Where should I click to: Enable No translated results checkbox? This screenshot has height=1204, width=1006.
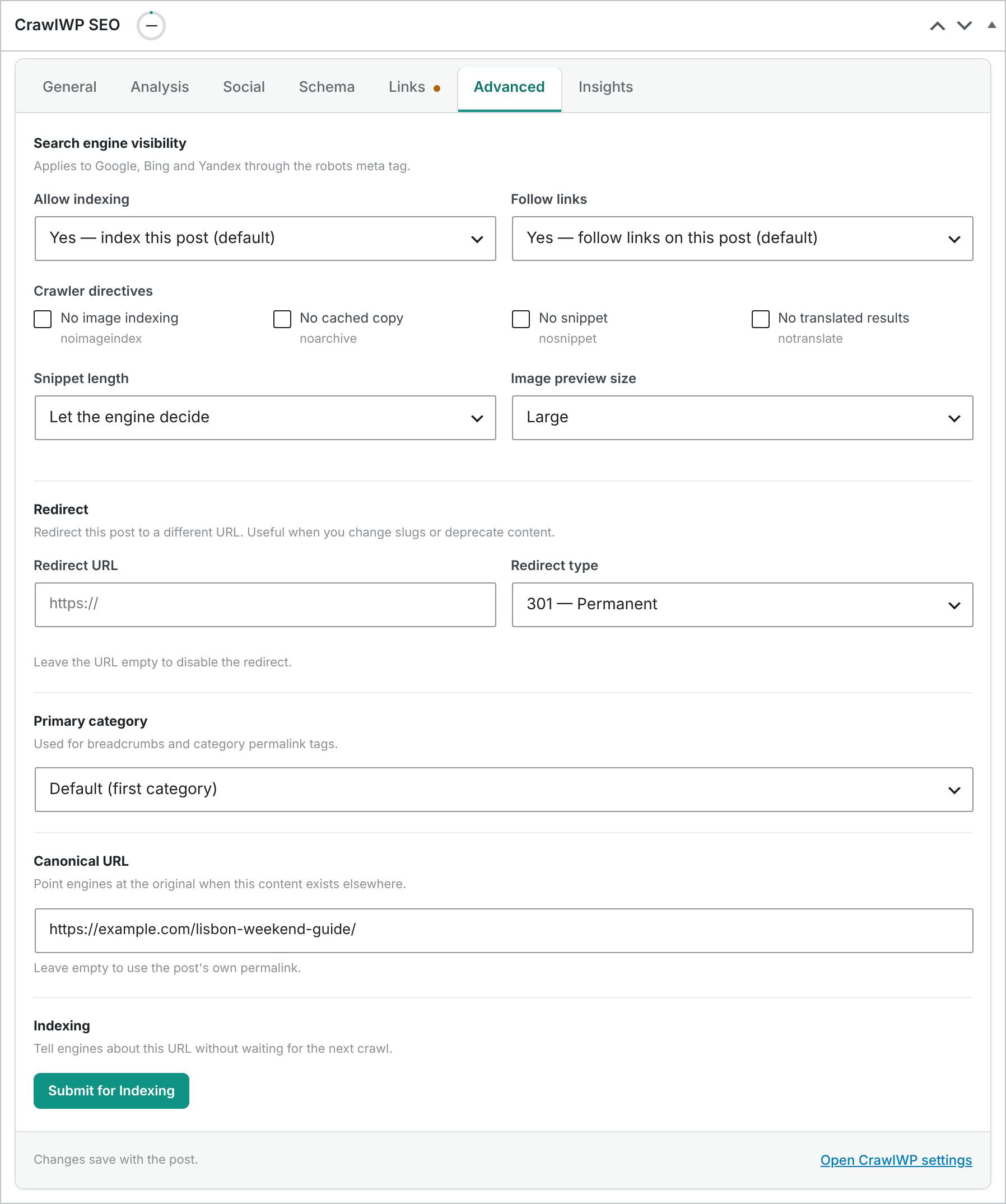point(760,319)
